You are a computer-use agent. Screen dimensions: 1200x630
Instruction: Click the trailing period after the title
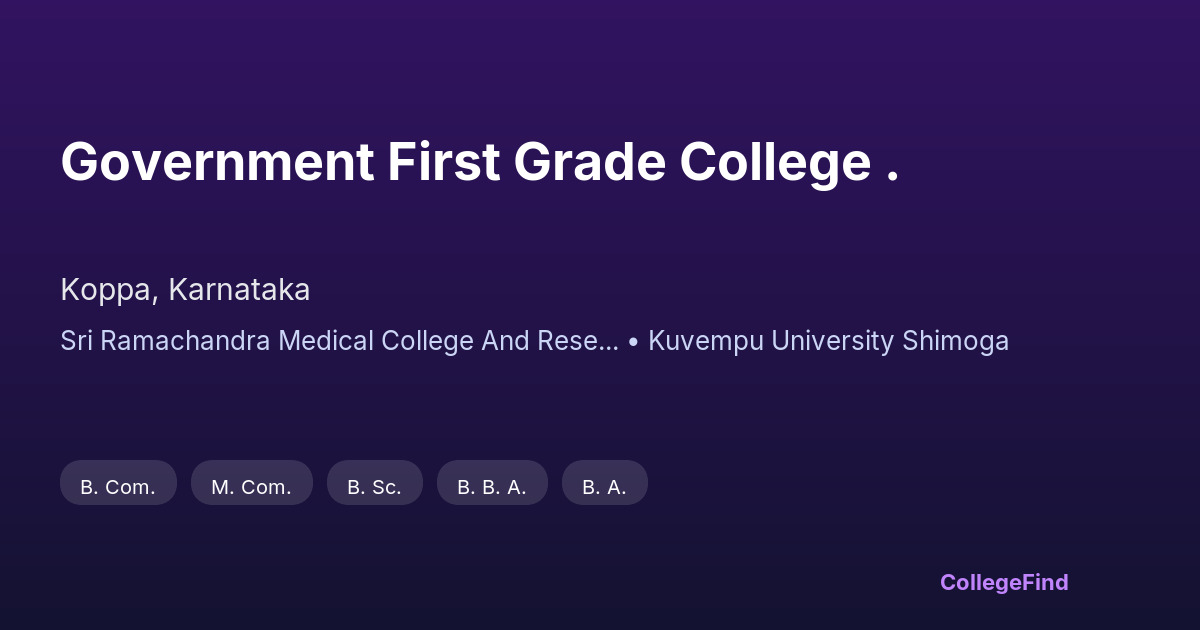pos(893,178)
